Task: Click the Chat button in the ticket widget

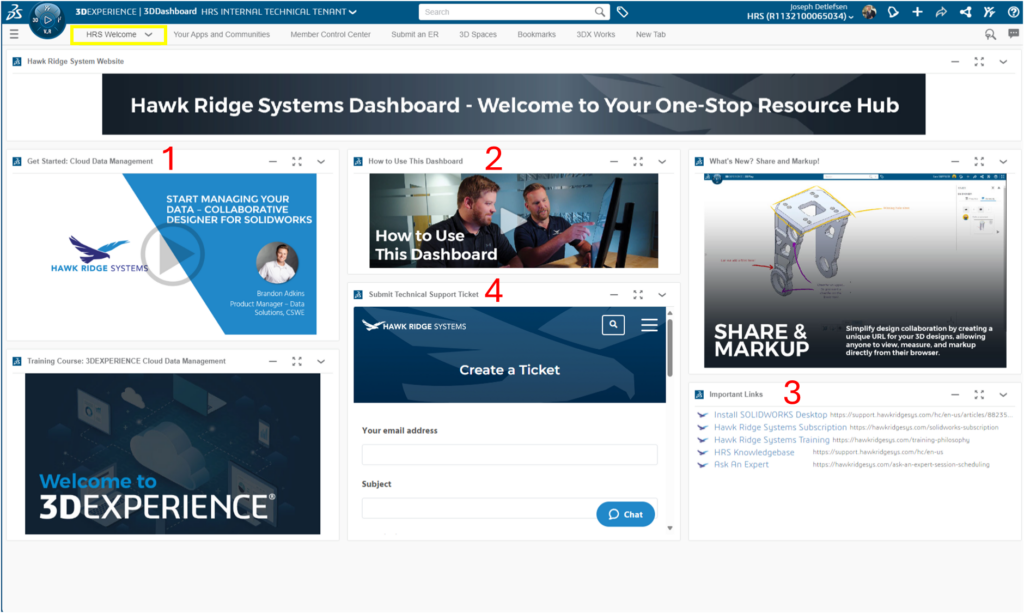Action: (625, 513)
